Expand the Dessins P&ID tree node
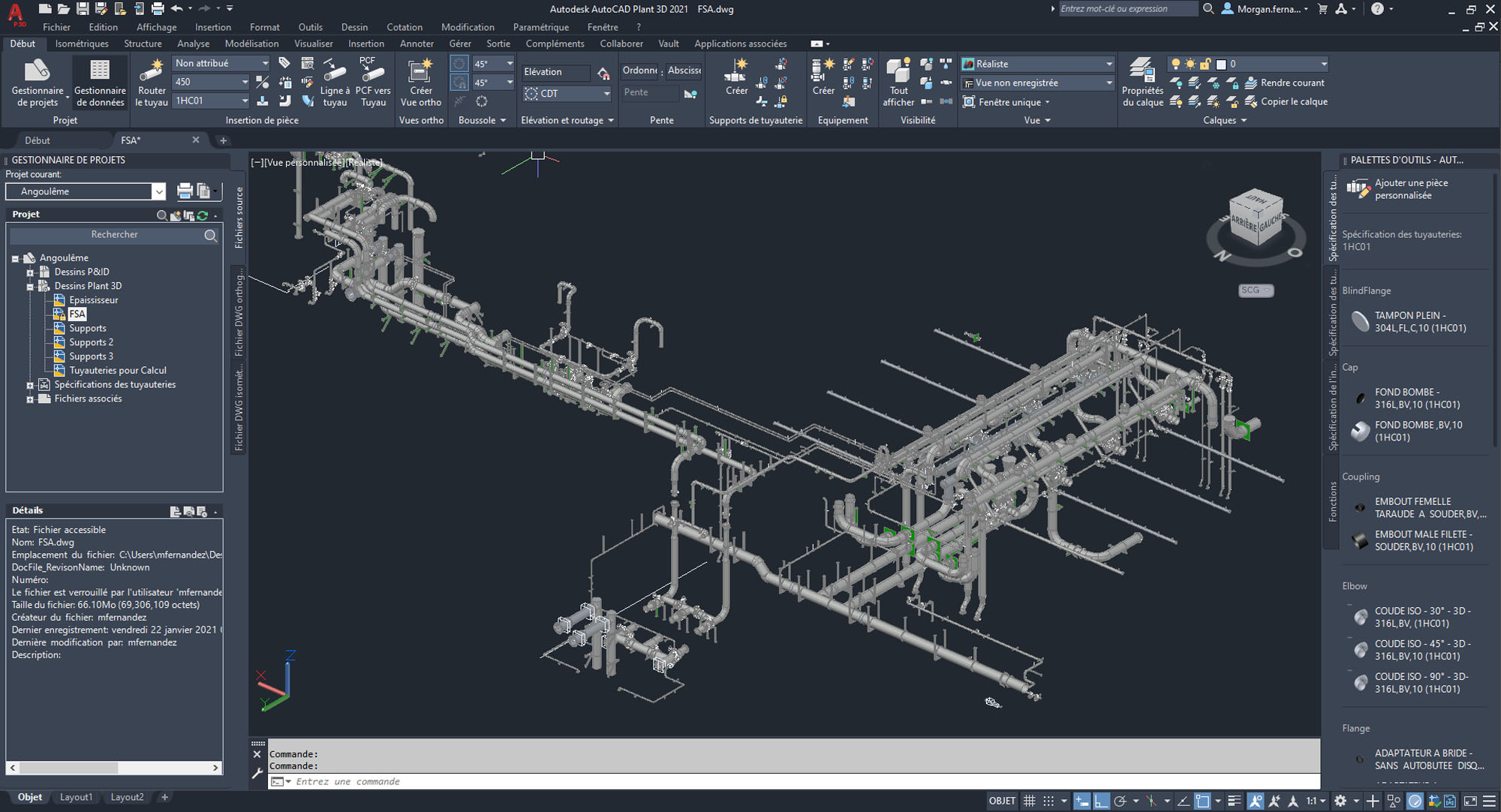Viewport: 1501px width, 812px height. click(x=30, y=272)
